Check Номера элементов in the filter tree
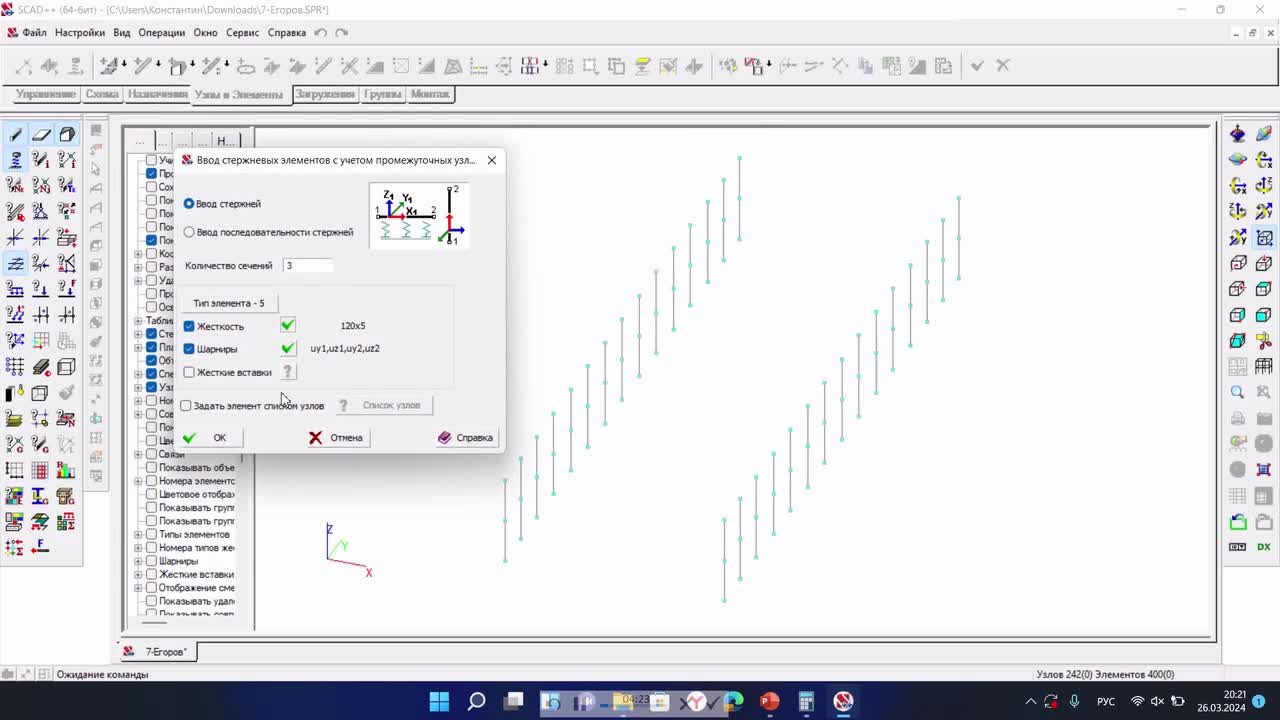This screenshot has width=1280, height=720. click(152, 481)
